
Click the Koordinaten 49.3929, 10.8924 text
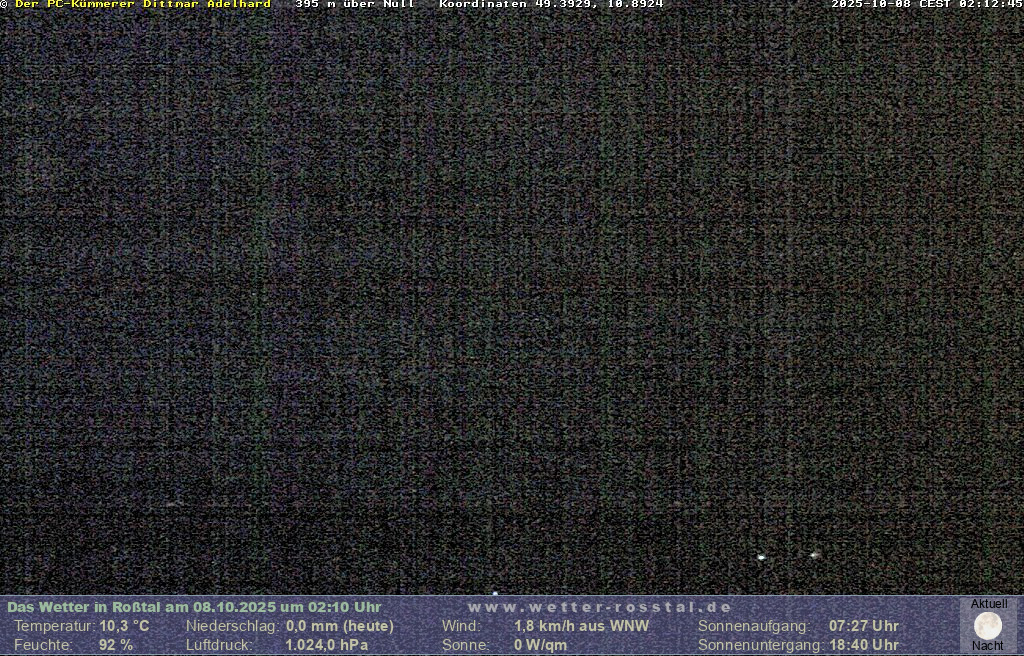pyautogui.click(x=551, y=4)
